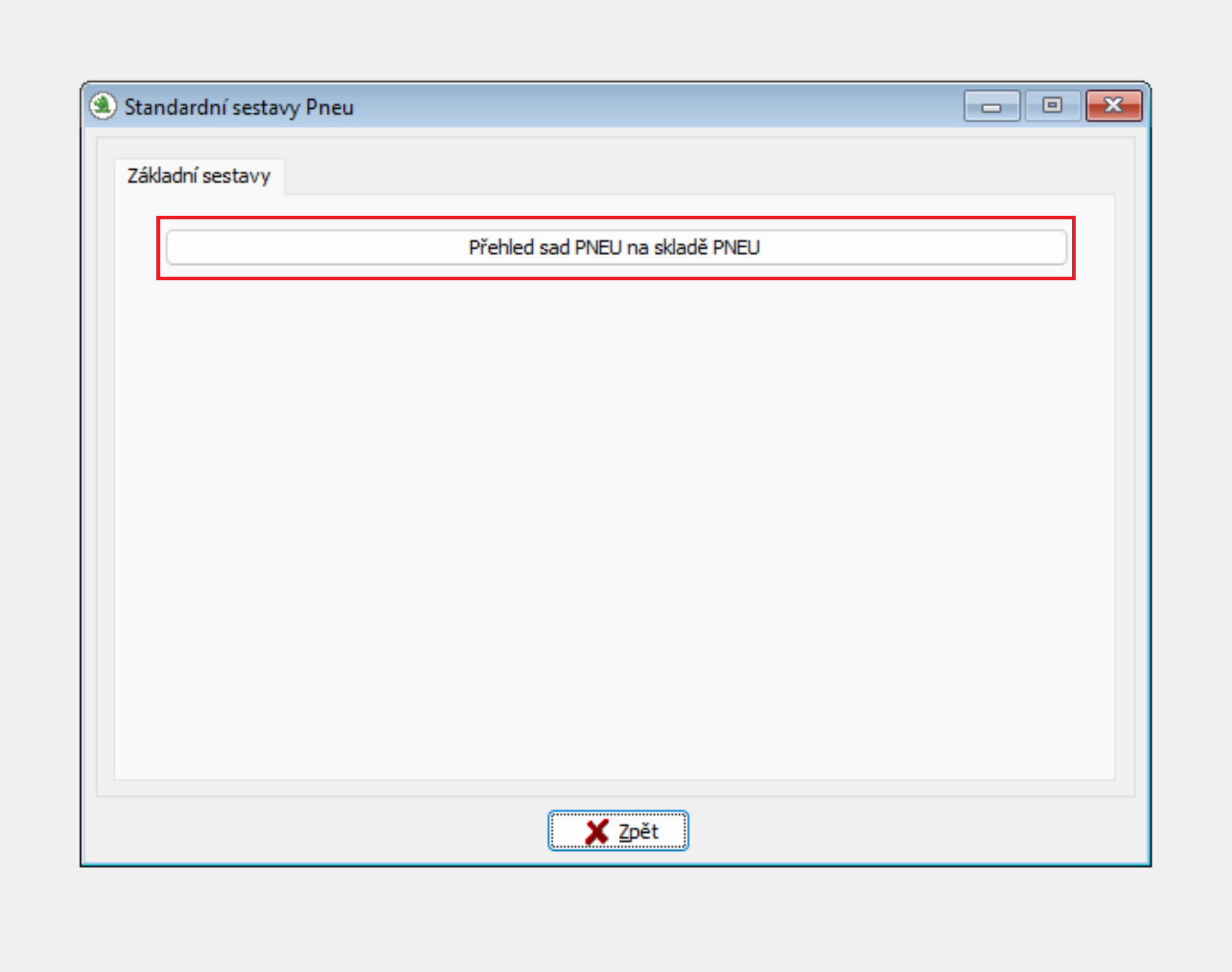Click the Škoda logo icon in title bar
This screenshot has height=972, width=1232.
pyautogui.click(x=103, y=107)
